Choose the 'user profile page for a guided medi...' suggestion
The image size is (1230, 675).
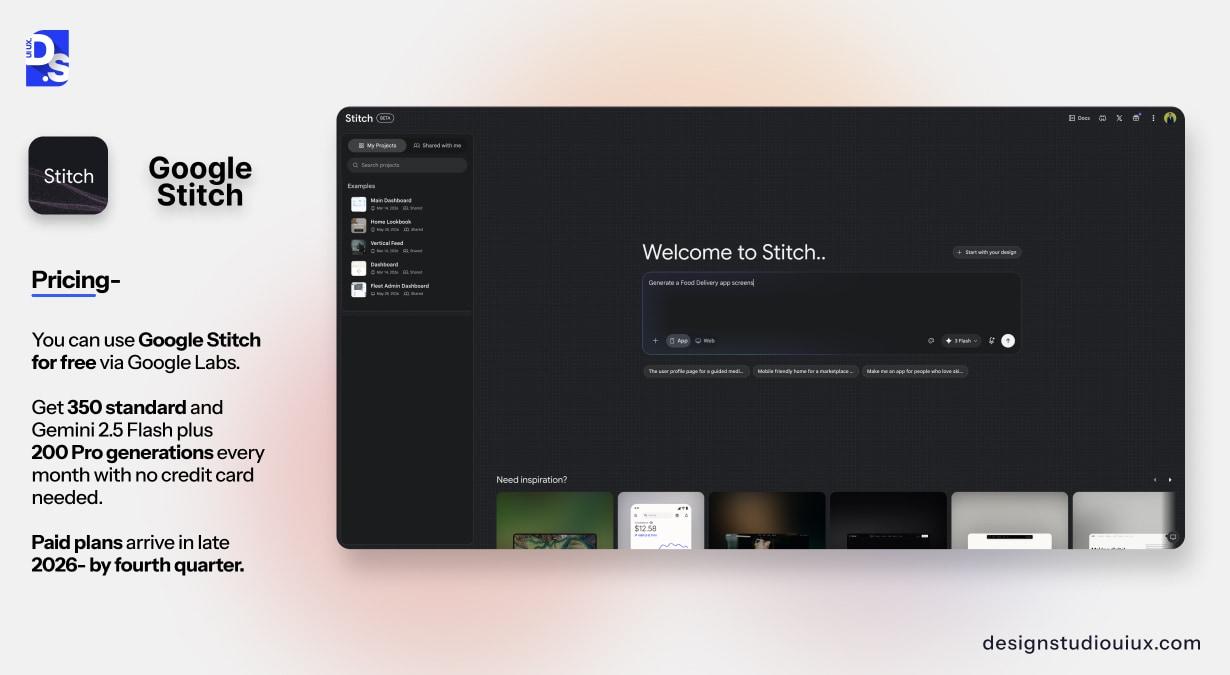pos(696,371)
